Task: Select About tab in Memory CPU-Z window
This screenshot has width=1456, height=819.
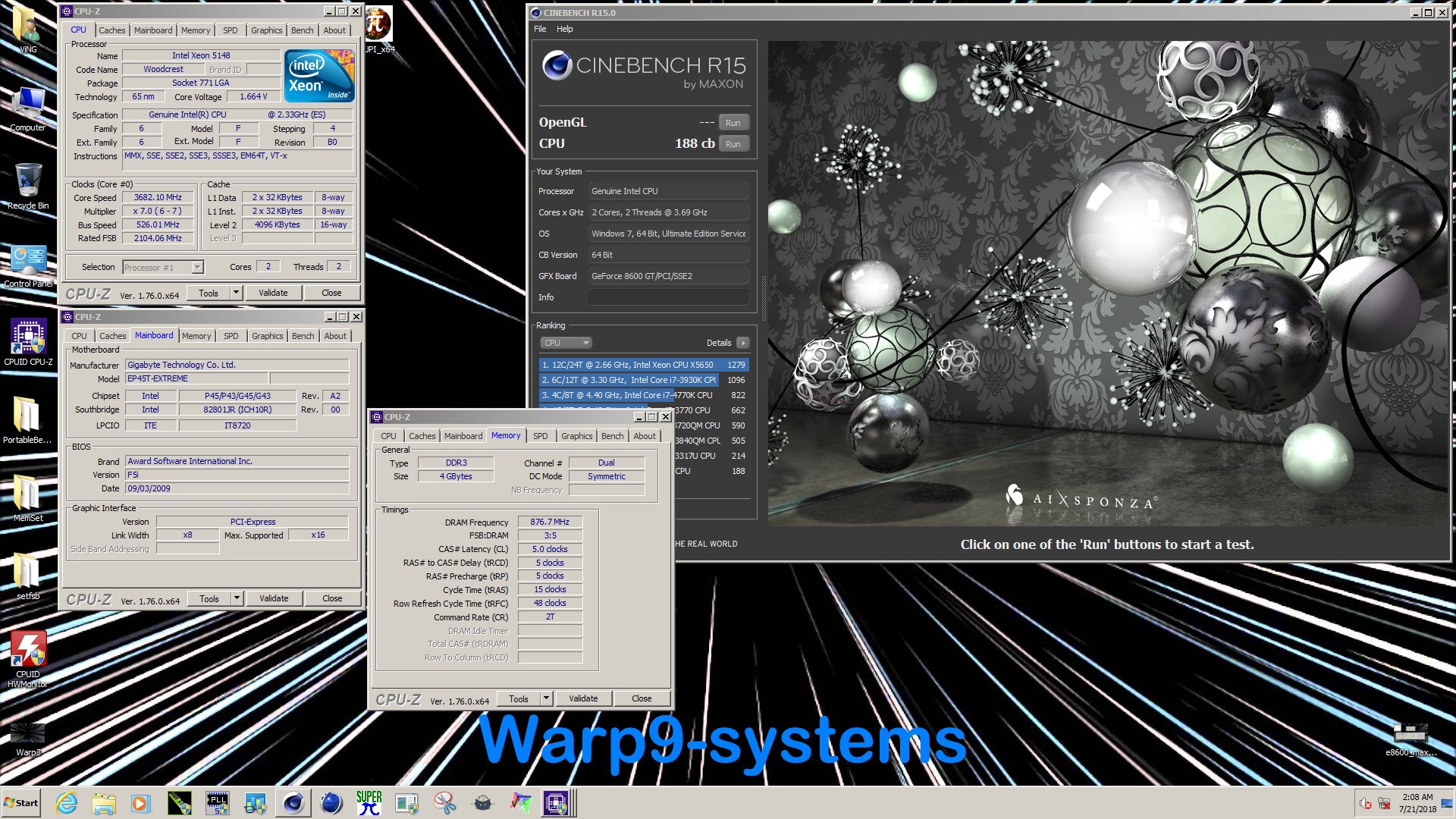Action: (645, 436)
